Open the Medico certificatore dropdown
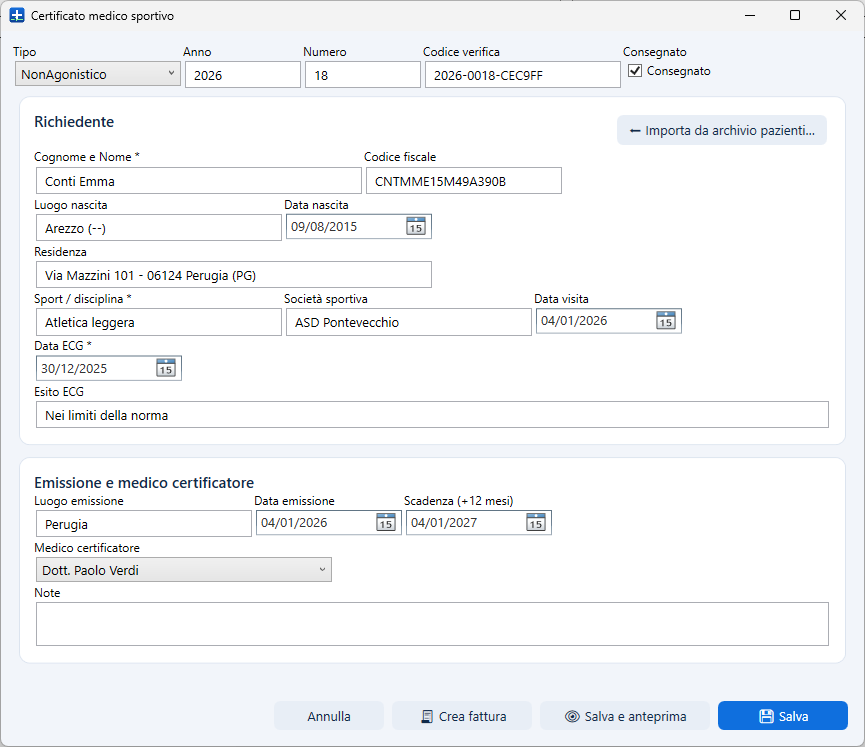This screenshot has height=747, width=865. [x=184, y=570]
